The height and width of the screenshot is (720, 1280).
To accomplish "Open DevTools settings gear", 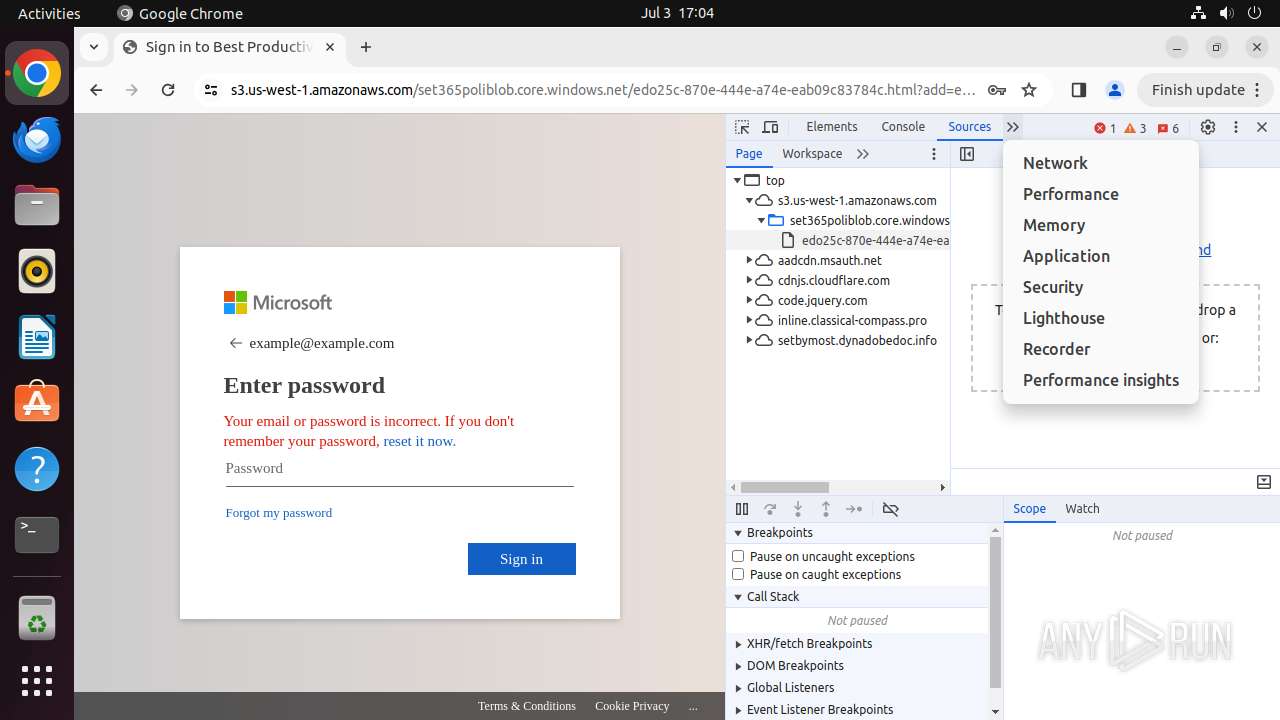I will coord(1208,127).
